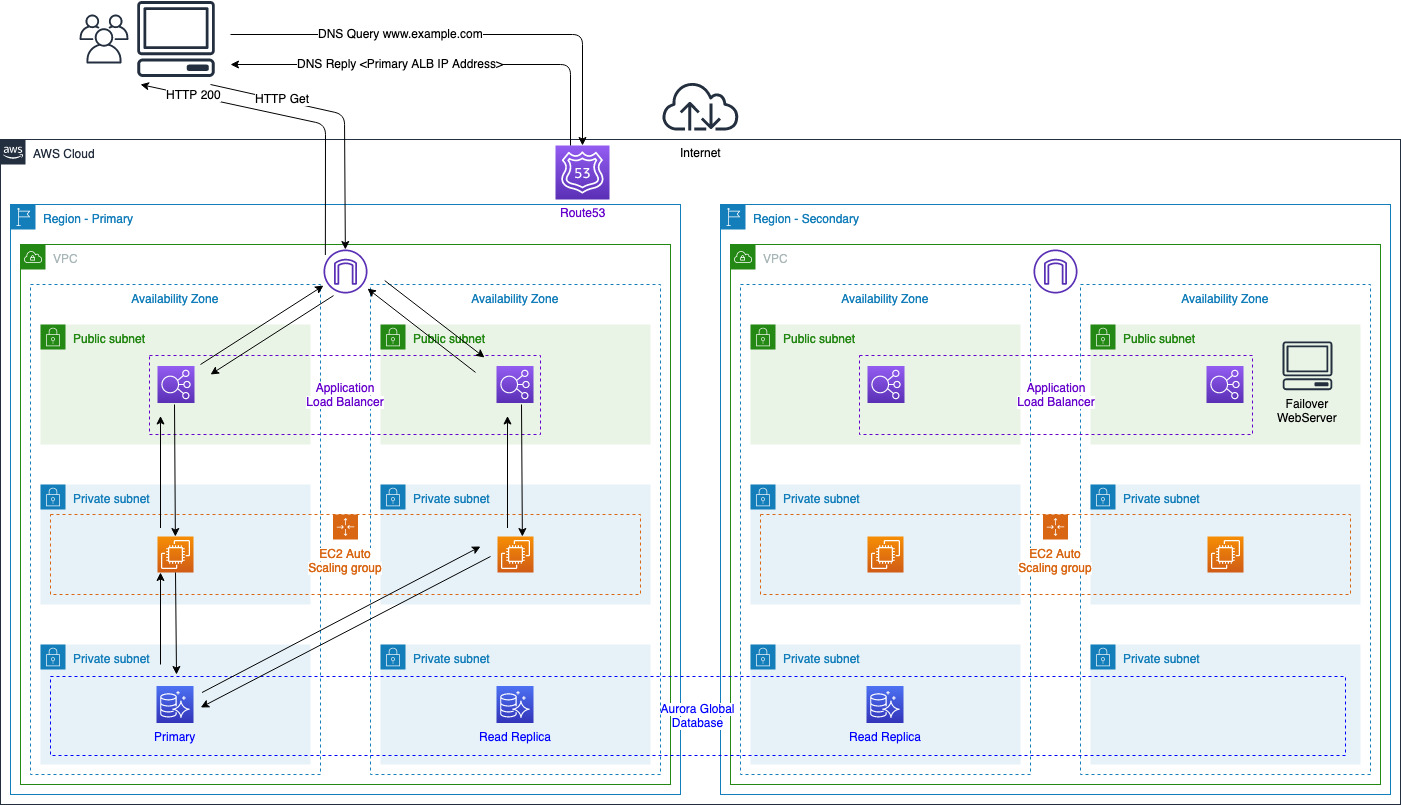Select 'EC2 Auto Scaling group' label in Primary region

[x=345, y=561]
